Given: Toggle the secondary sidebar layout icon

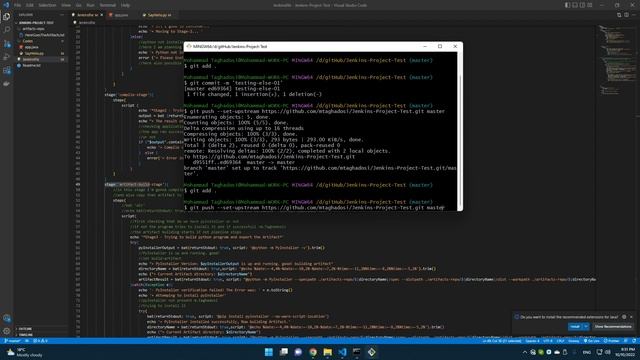Looking at the screenshot, I should (x=582, y=5).
